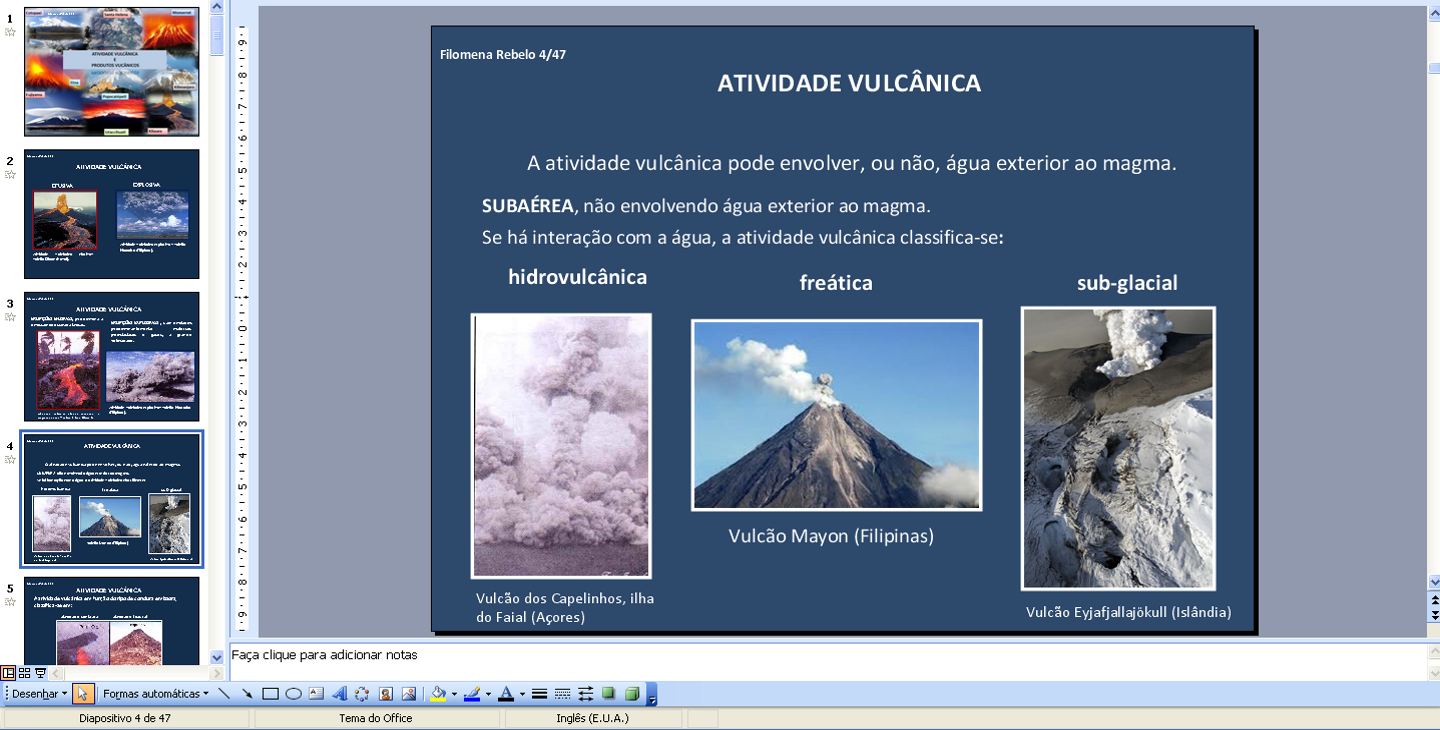This screenshot has height=730, width=1440.
Task: Expand the Fill Color dropdown arrow
Action: [454, 694]
